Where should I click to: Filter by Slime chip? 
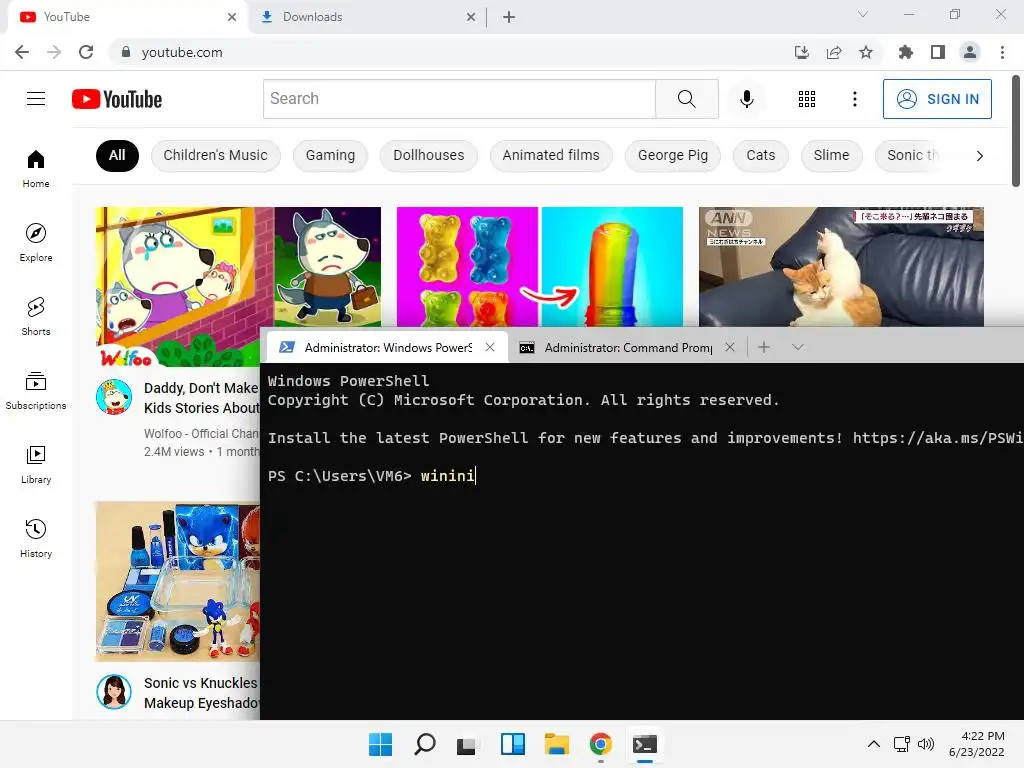[x=831, y=155]
